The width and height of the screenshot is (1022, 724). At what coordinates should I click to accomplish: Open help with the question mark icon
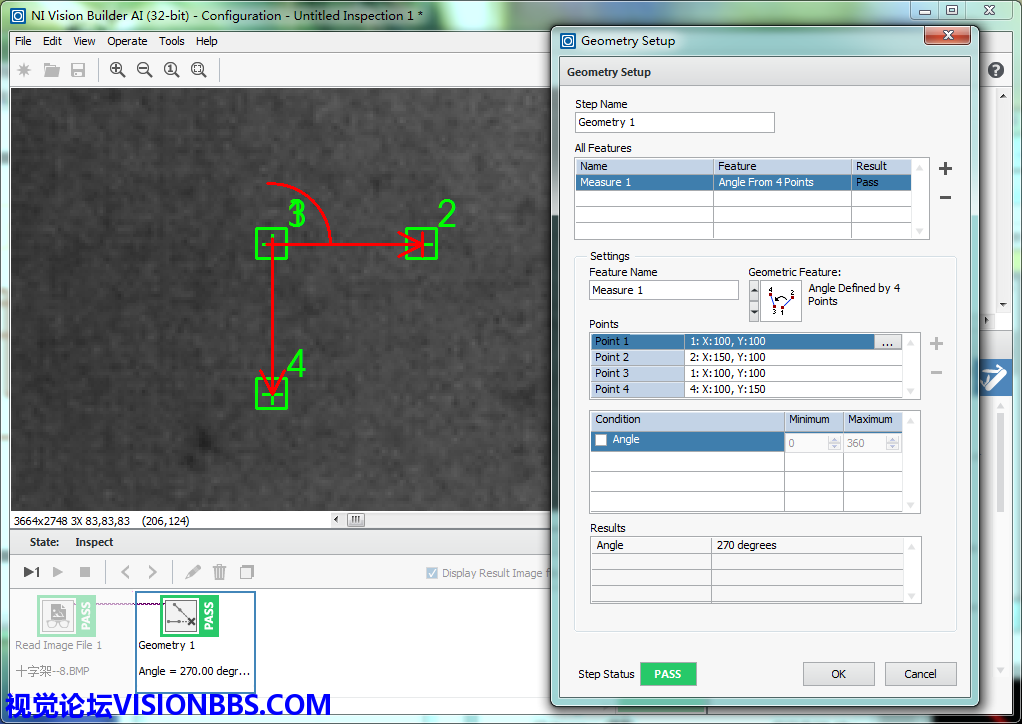pos(995,70)
